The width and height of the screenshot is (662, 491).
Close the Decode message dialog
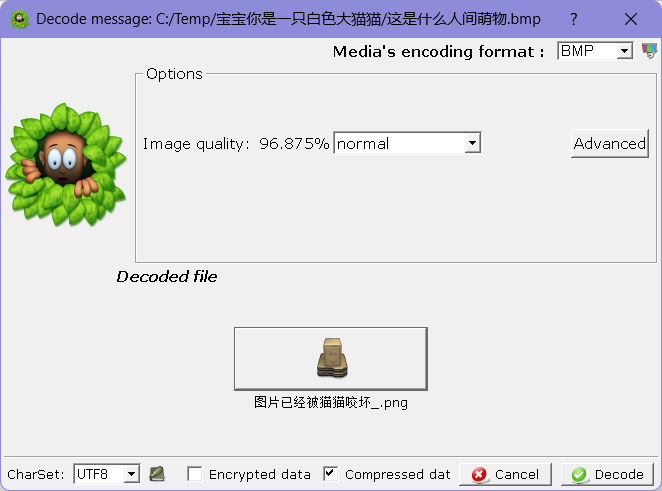[631, 19]
